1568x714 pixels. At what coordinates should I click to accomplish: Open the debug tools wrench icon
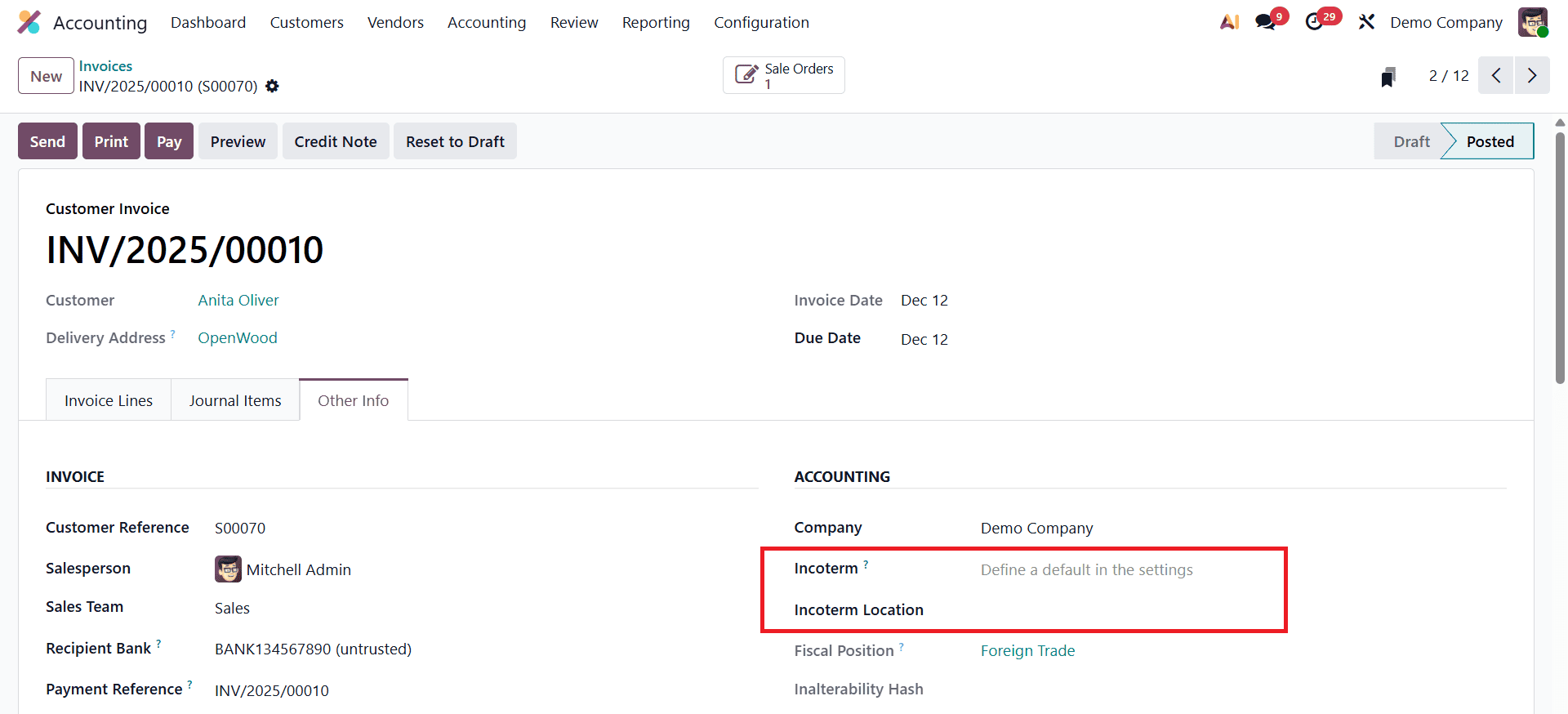[x=1366, y=22]
